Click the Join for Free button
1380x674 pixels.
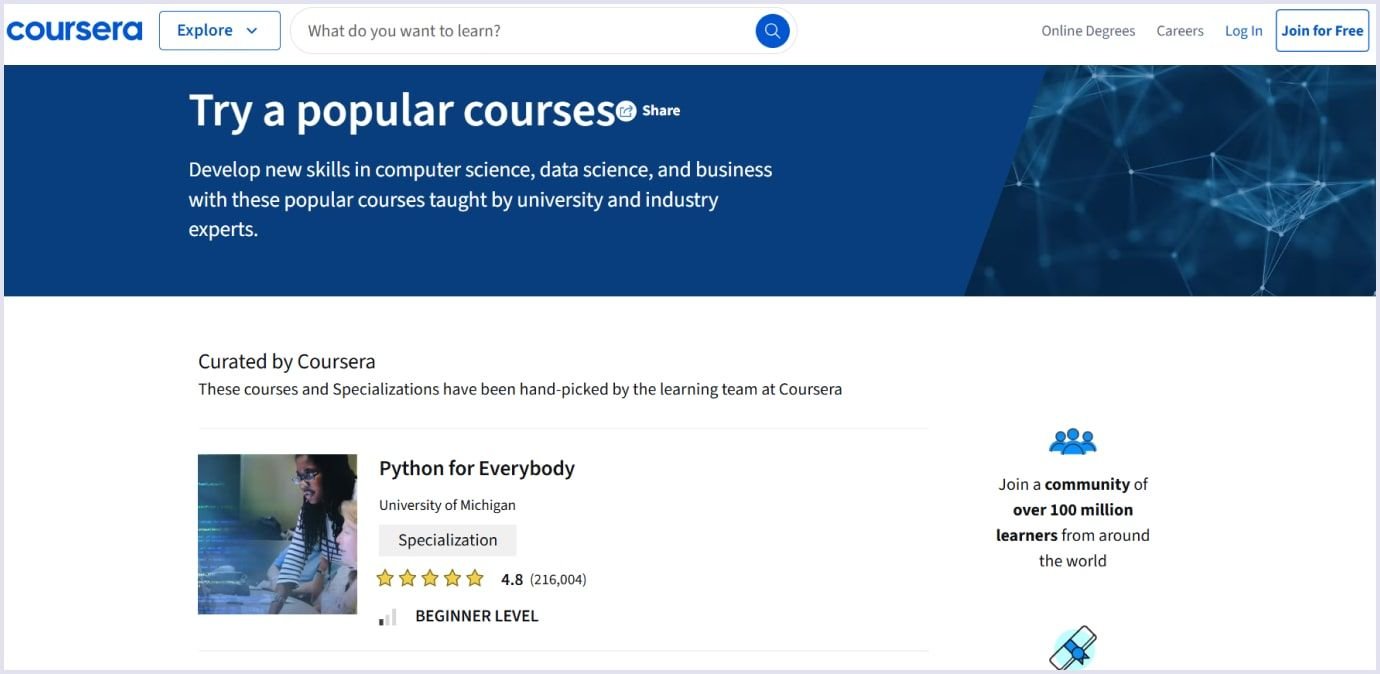1322,30
